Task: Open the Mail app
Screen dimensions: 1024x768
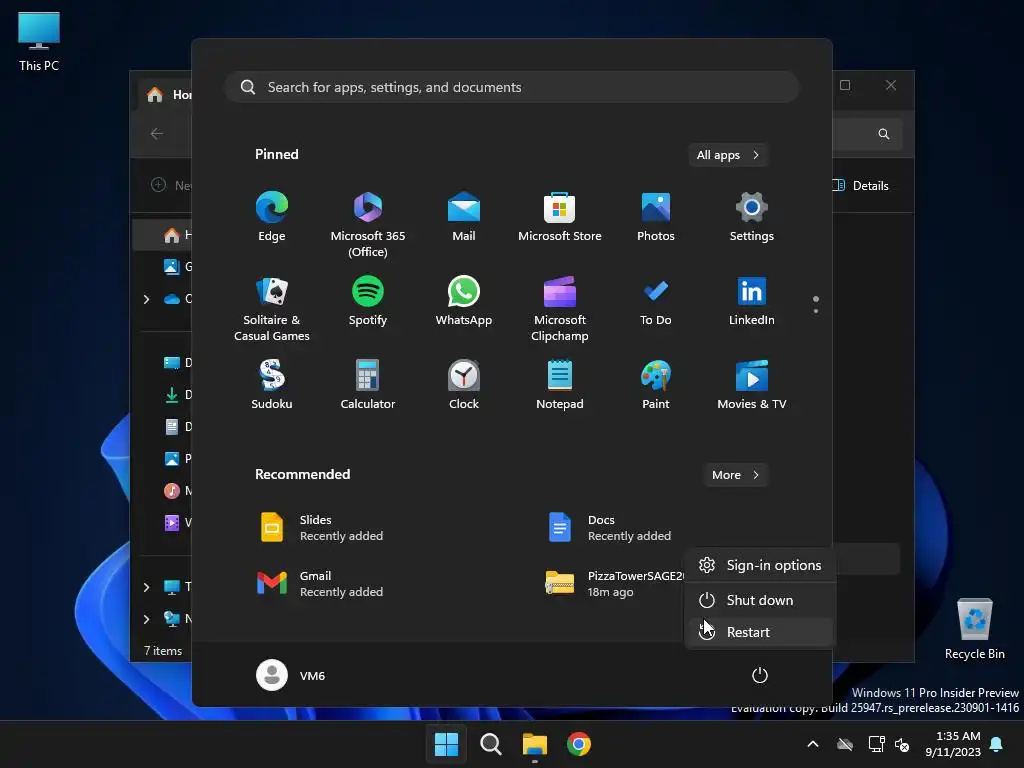Action: (464, 217)
